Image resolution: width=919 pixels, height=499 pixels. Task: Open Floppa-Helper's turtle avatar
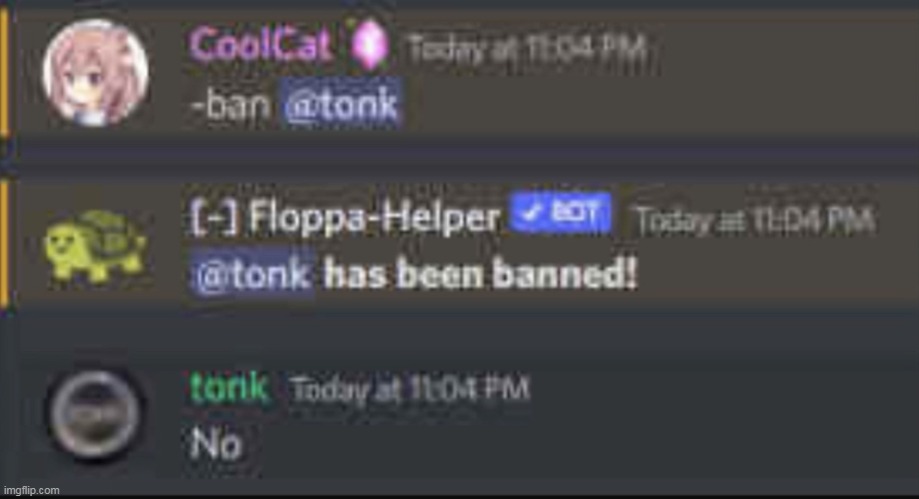pyautogui.click(x=96, y=247)
